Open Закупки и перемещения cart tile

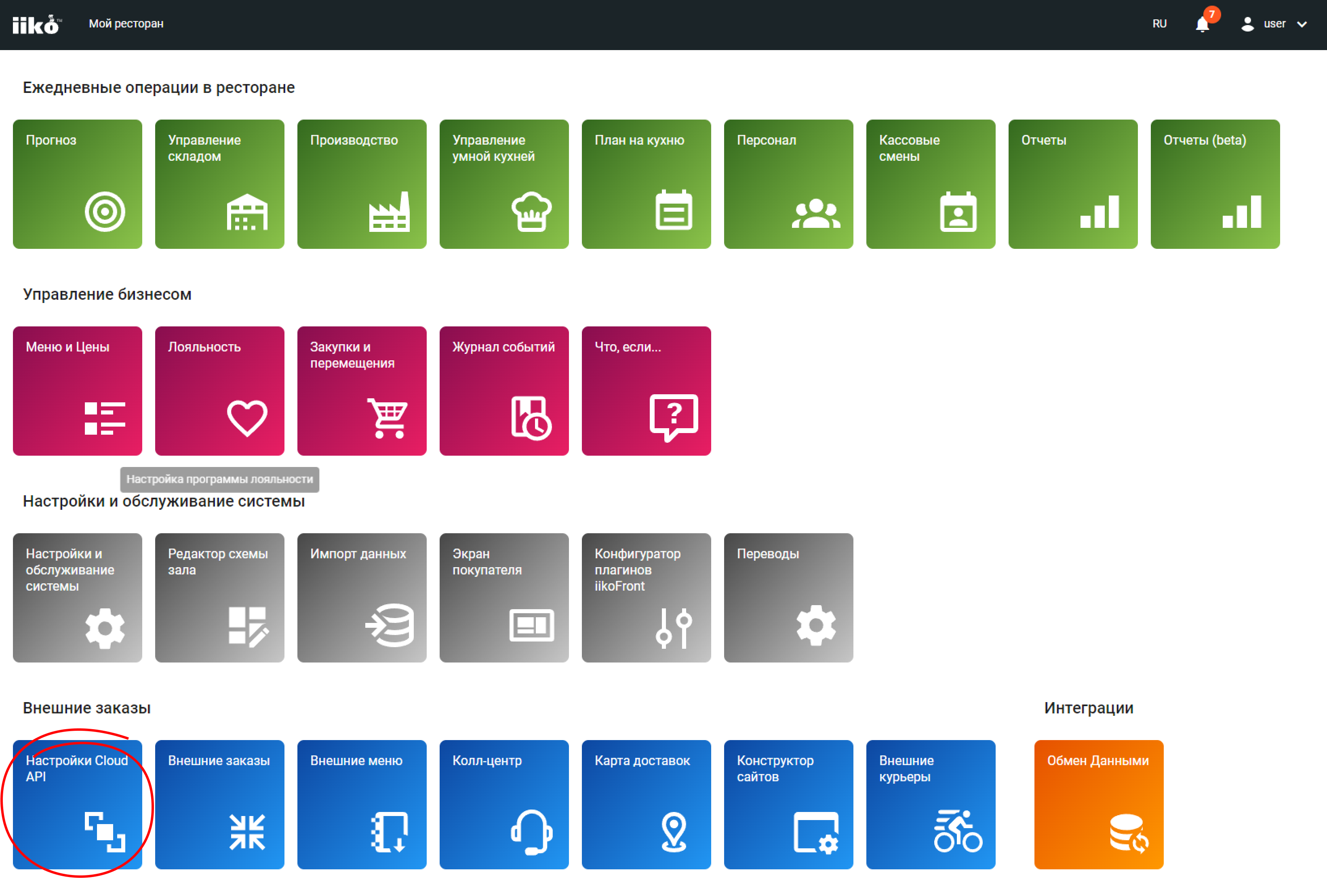click(x=361, y=391)
